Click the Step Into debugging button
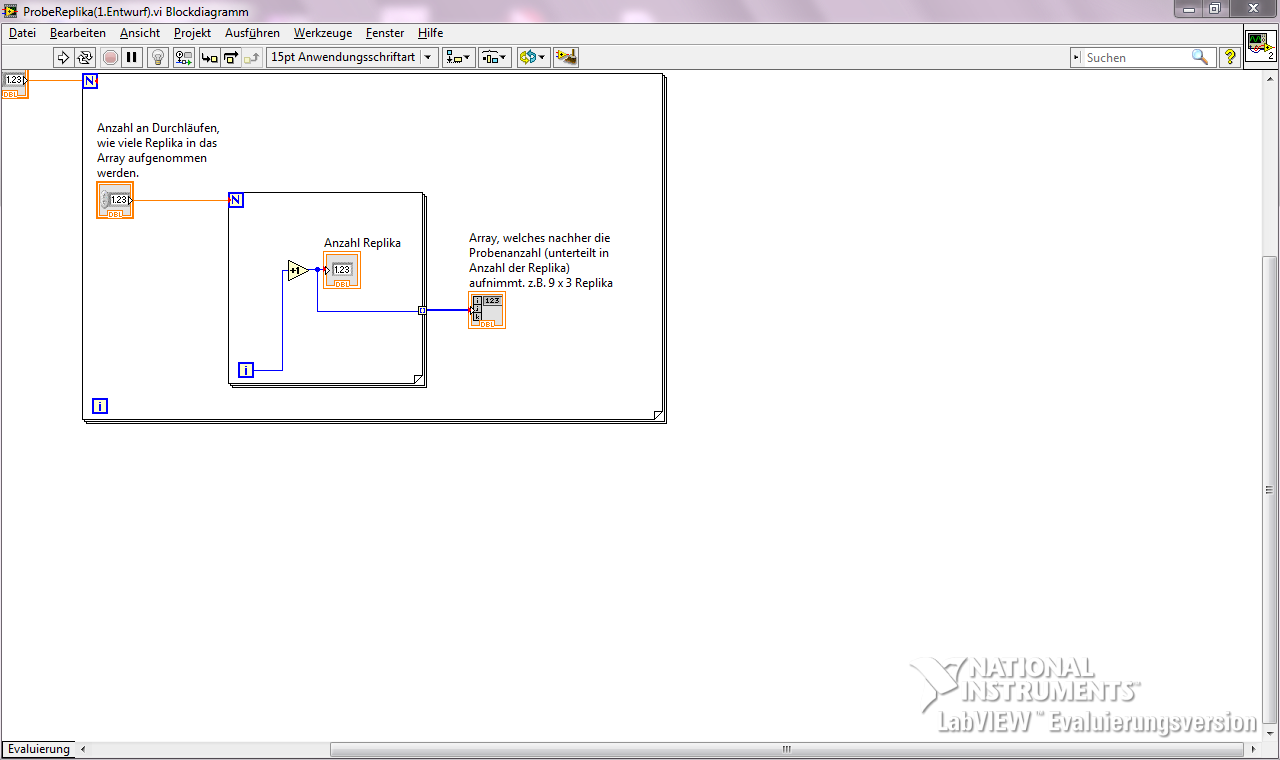 point(209,57)
